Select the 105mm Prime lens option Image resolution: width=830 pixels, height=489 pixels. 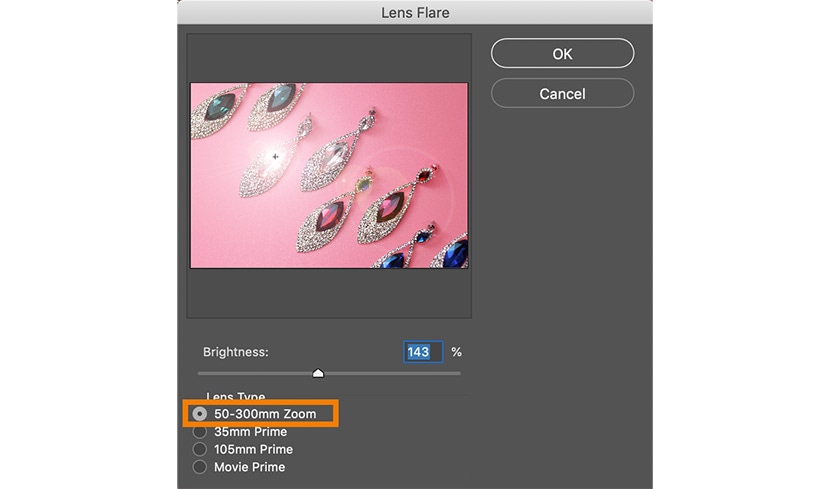(x=200, y=450)
